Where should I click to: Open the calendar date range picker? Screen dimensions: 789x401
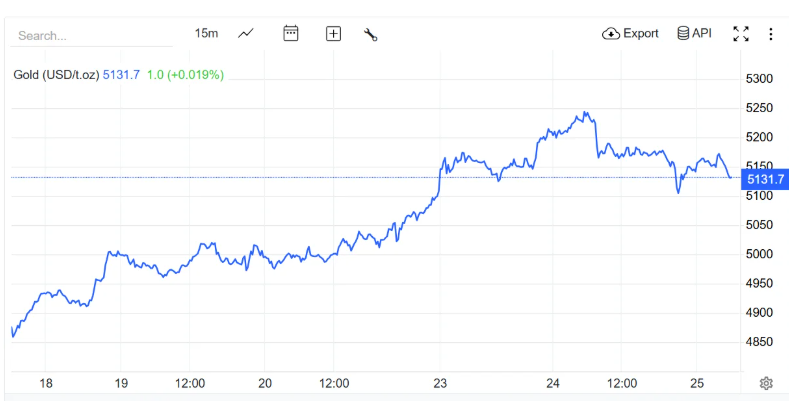click(291, 33)
